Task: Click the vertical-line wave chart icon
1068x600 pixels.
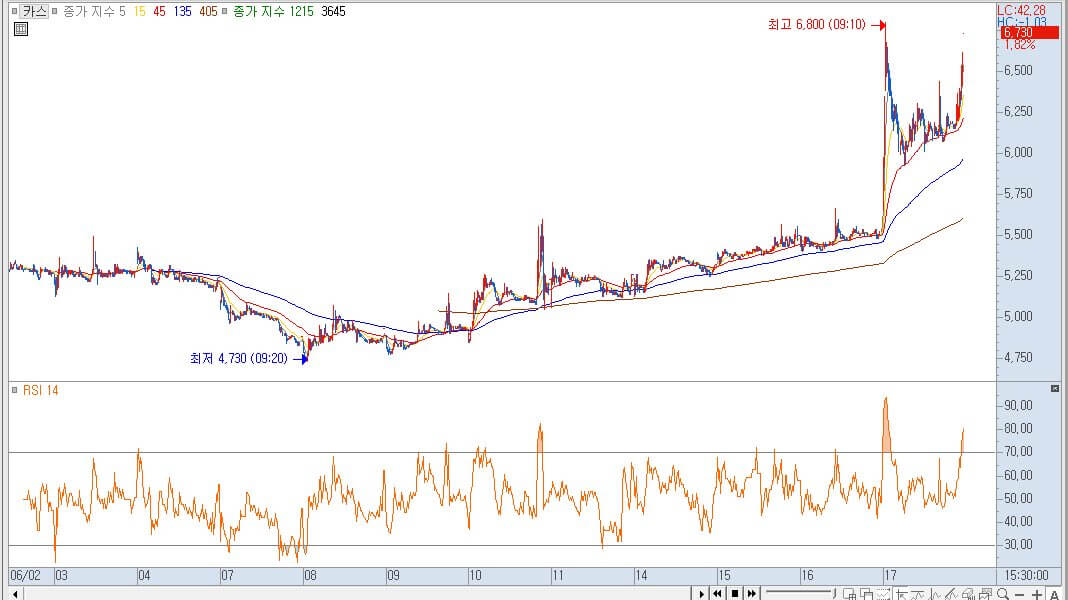Action: (x=935, y=595)
